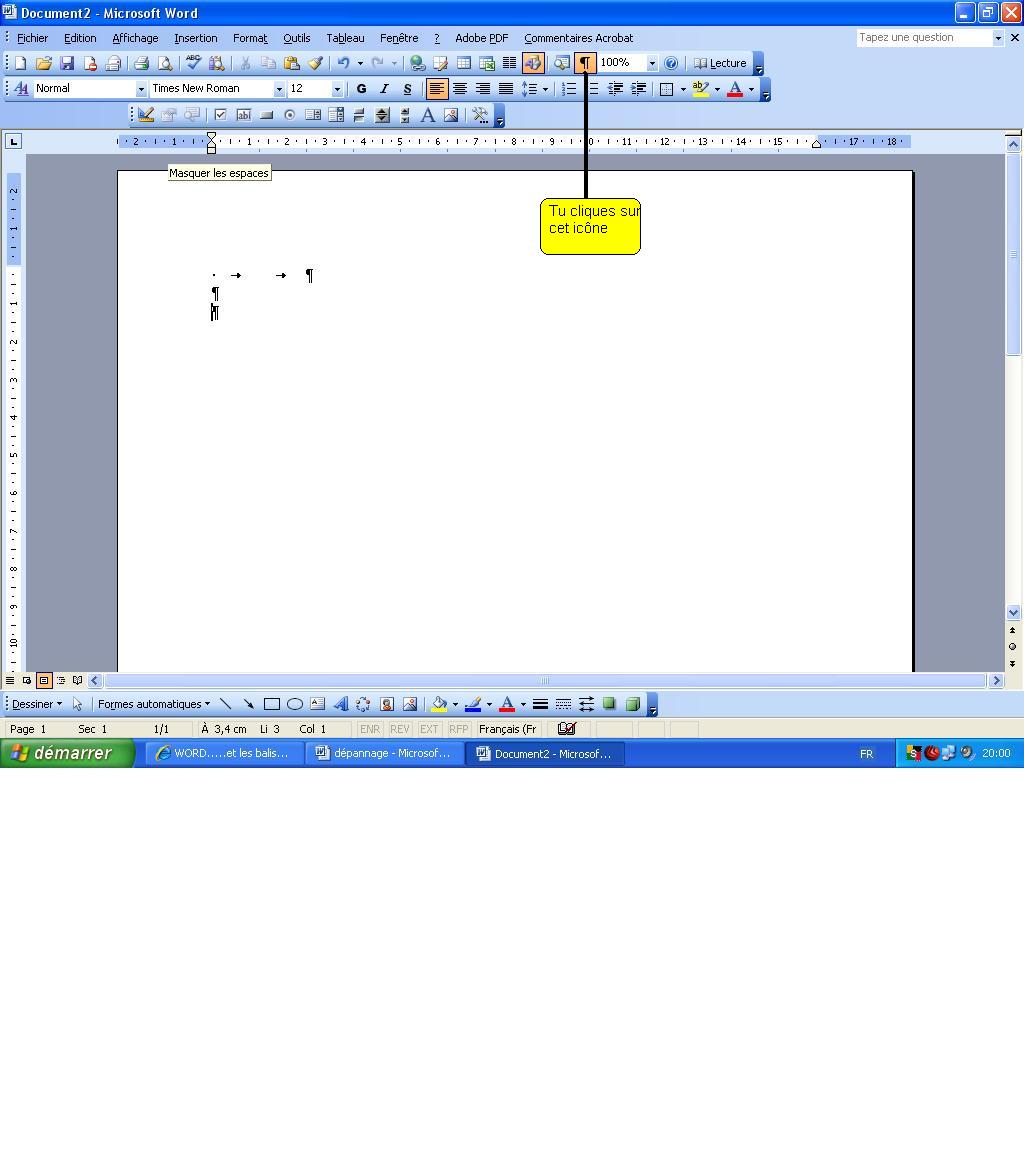Viewport: 1024px width, 1172px height.
Task: Click the Format Painter brush icon
Action: pos(315,63)
